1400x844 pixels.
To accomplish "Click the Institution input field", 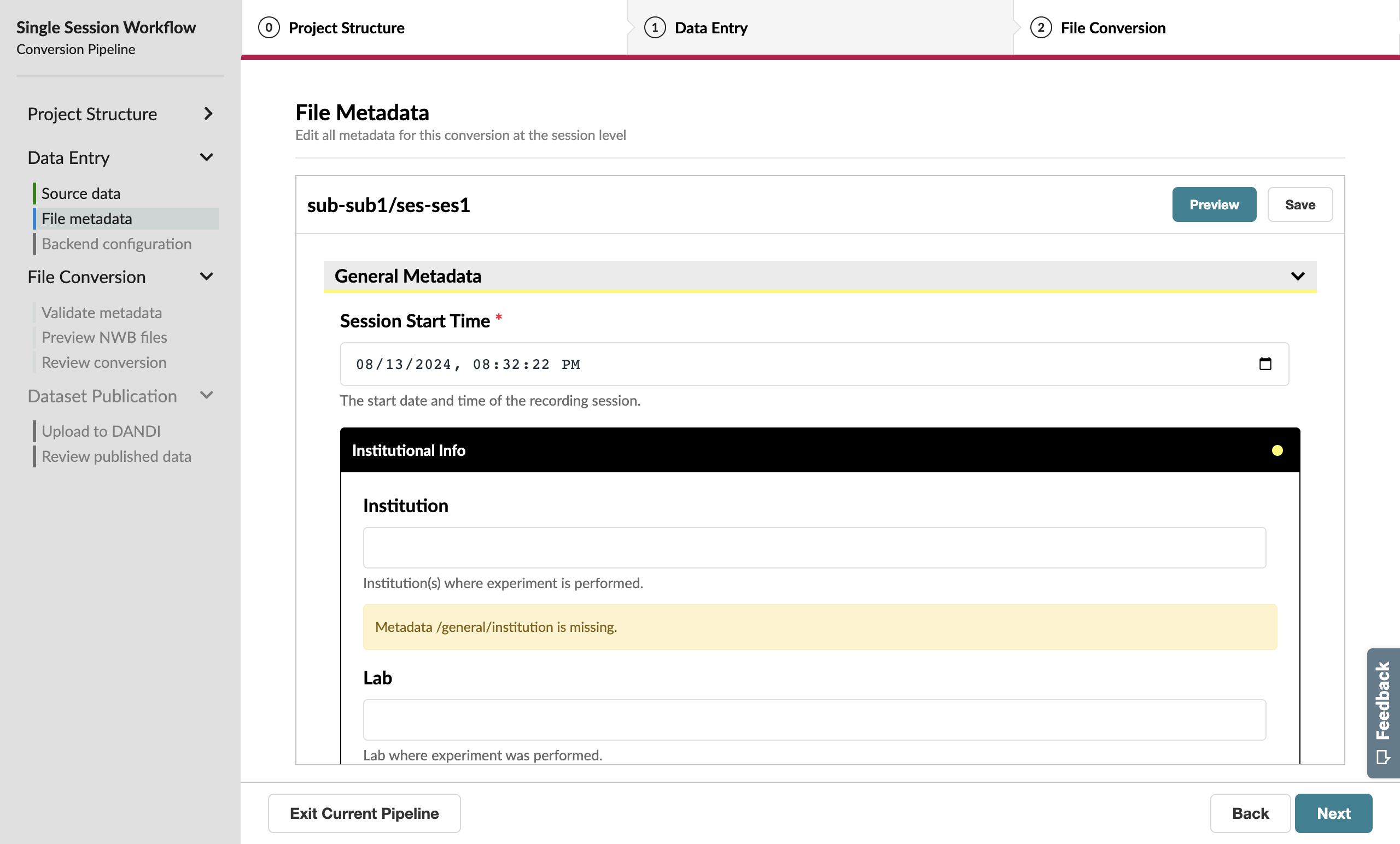I will click(x=814, y=548).
